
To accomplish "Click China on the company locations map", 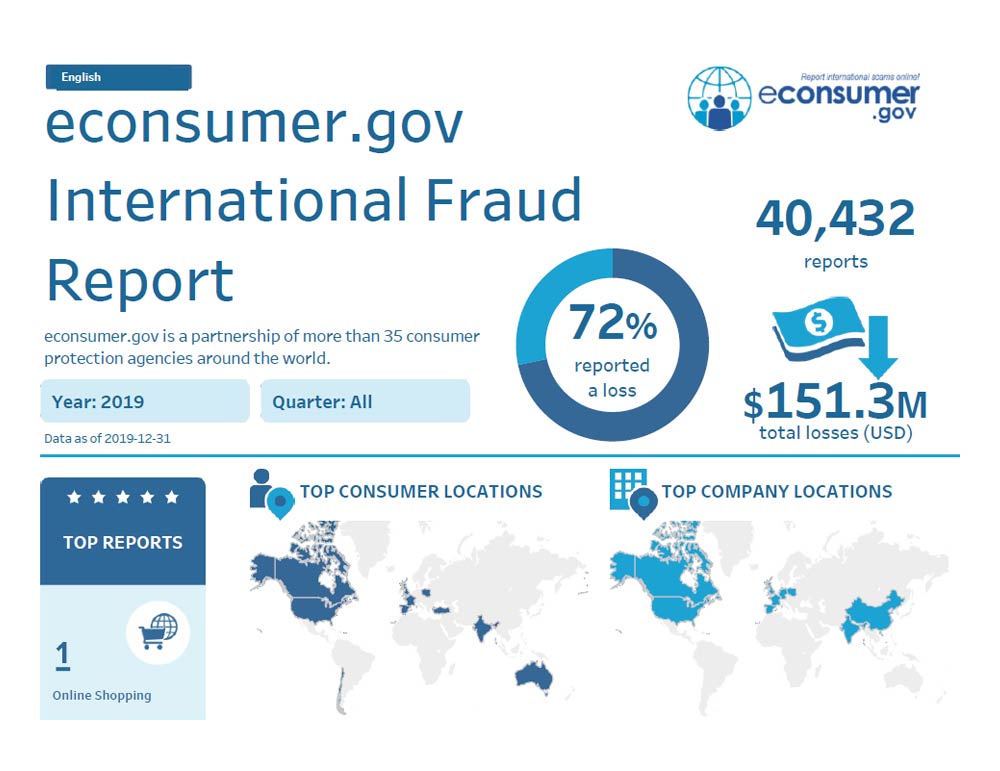I will pyautogui.click(x=864, y=612).
